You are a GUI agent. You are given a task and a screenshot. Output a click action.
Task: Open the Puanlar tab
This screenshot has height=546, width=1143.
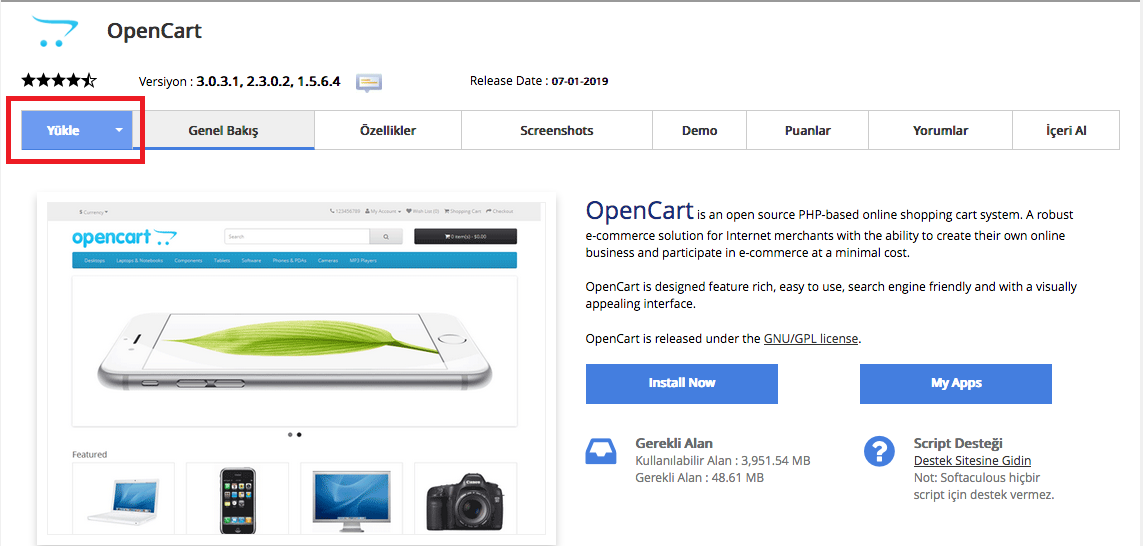(x=808, y=130)
